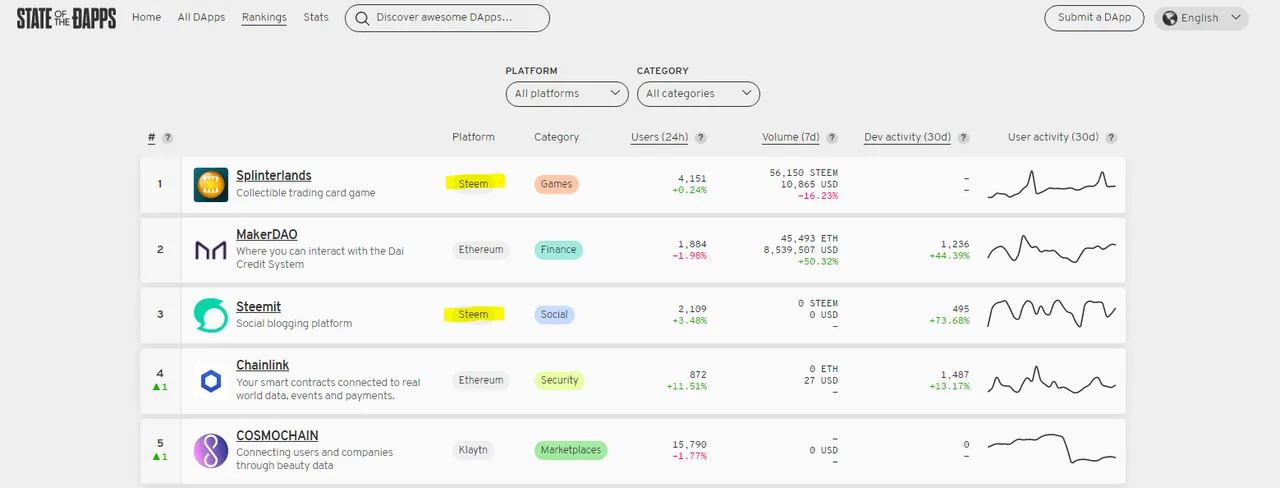Screen dimensions: 1280x488
Task: Click the Chainlink hexagon icon
Action: pos(211,380)
